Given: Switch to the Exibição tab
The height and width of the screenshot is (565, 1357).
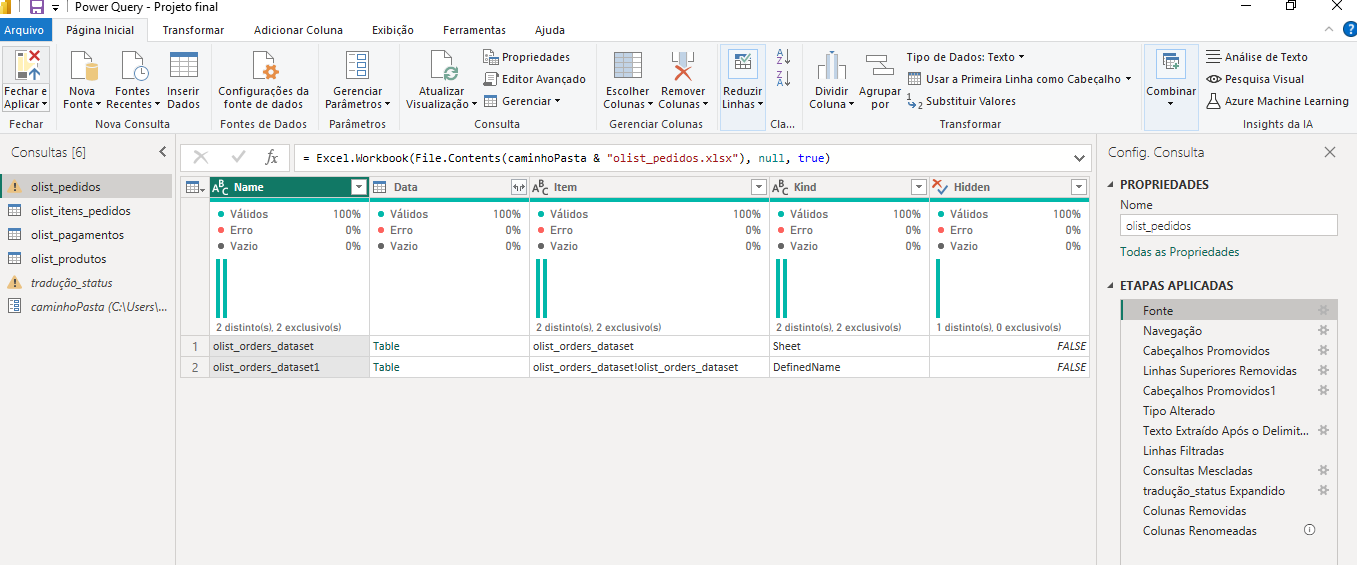Looking at the screenshot, I should (393, 30).
